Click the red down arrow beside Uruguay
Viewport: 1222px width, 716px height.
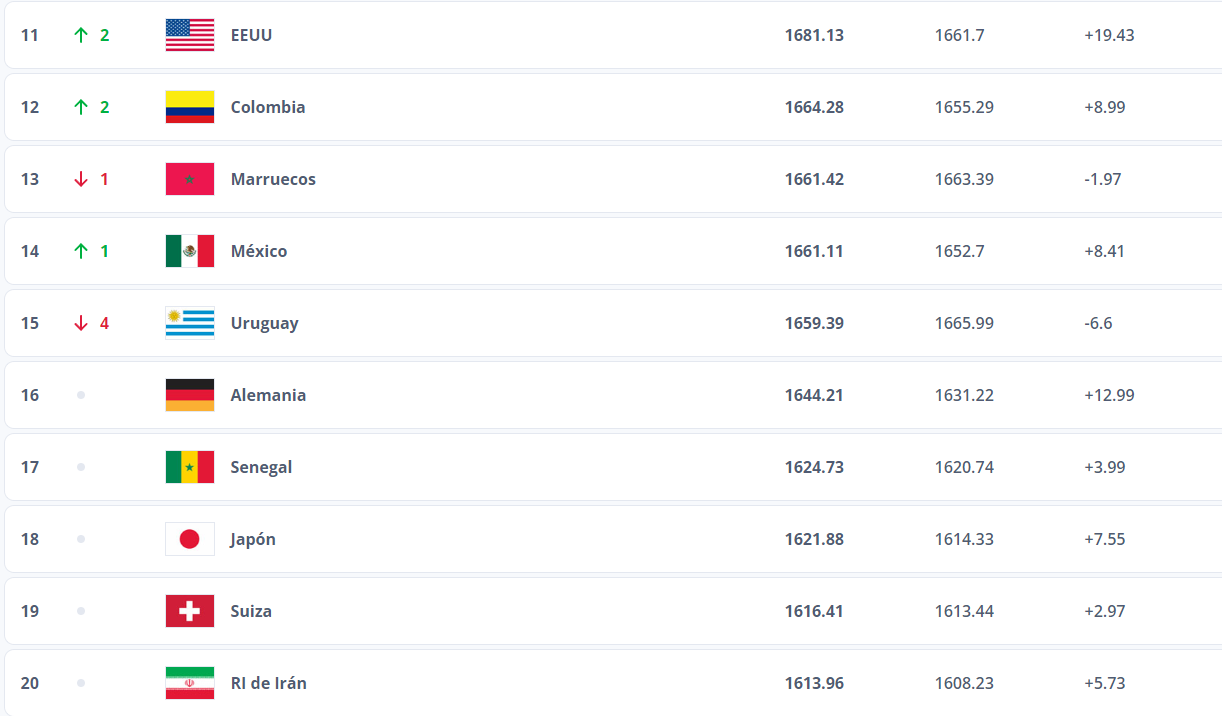[x=81, y=323]
